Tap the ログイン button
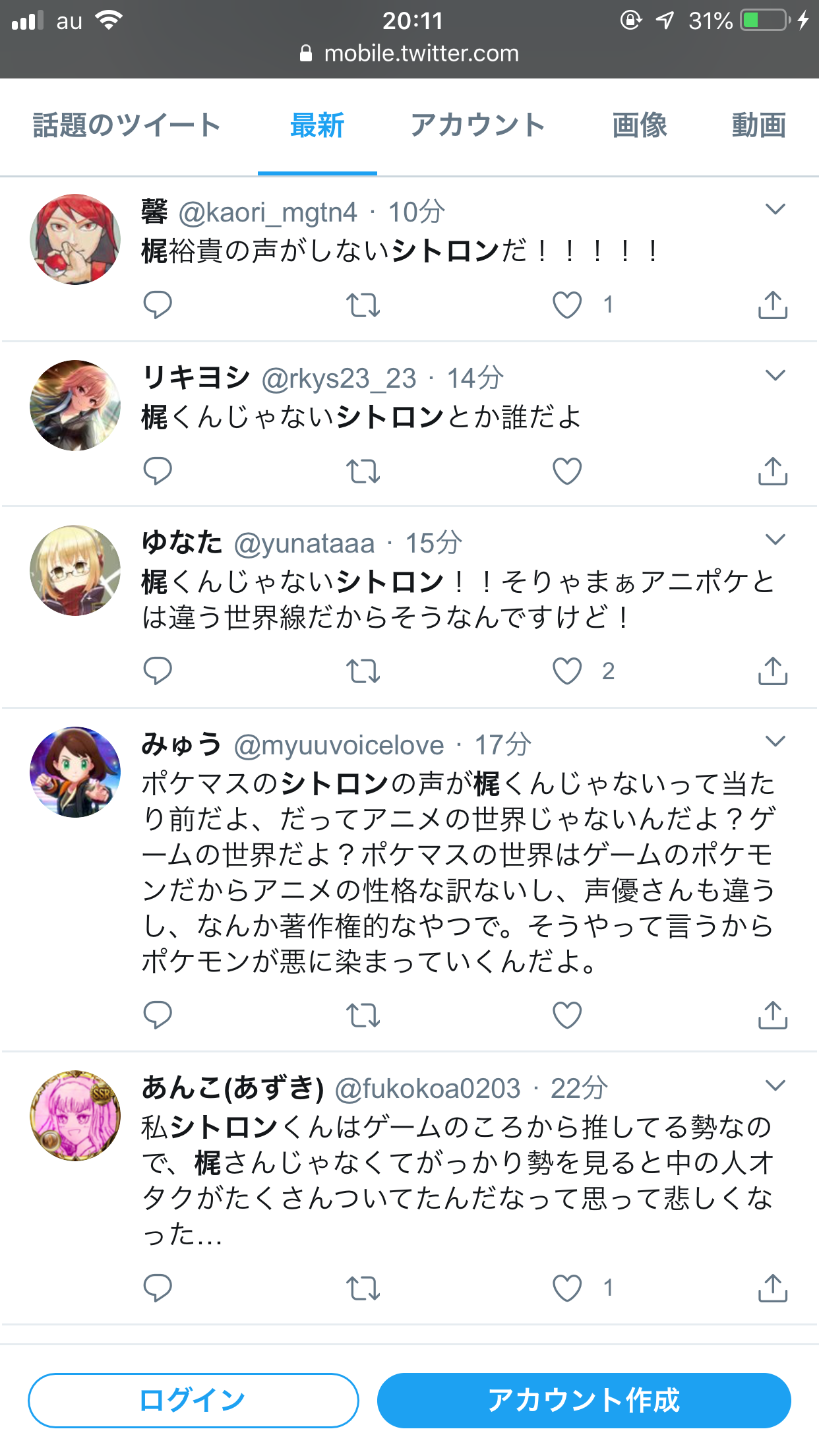 click(x=193, y=1401)
